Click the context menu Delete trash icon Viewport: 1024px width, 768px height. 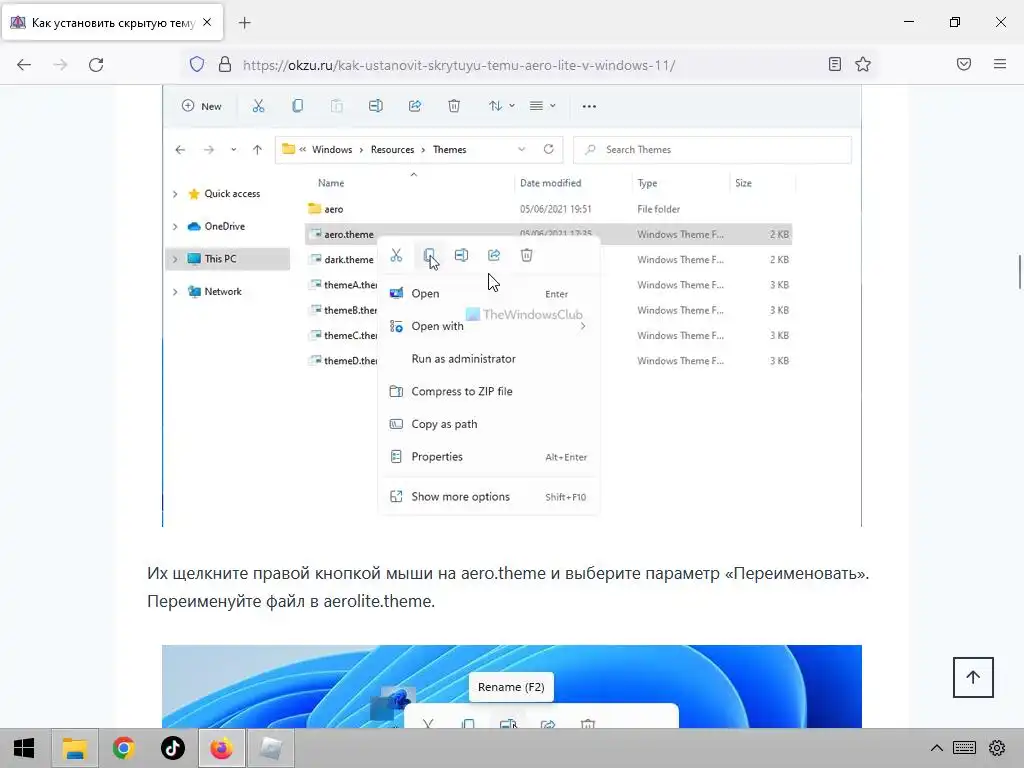[526, 255]
